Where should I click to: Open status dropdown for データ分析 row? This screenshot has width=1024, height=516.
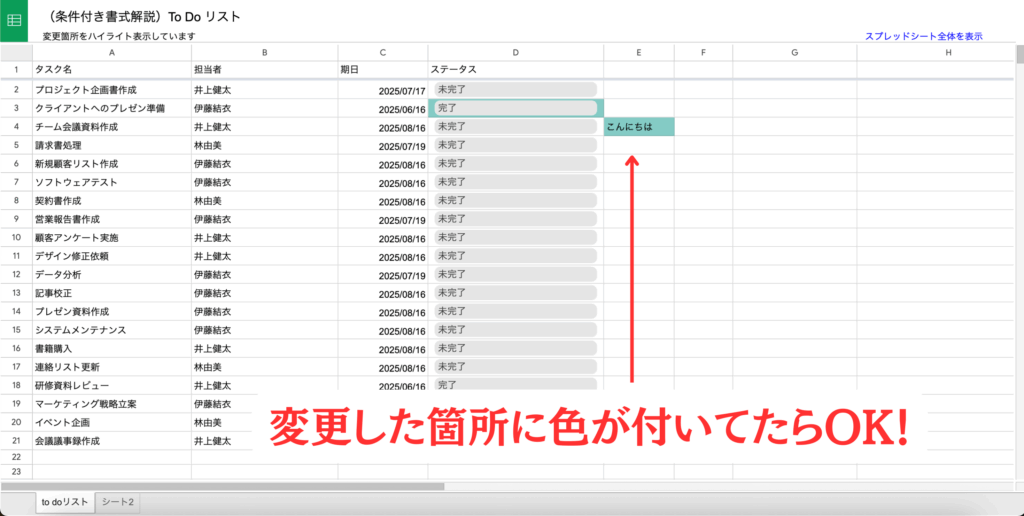coord(516,274)
